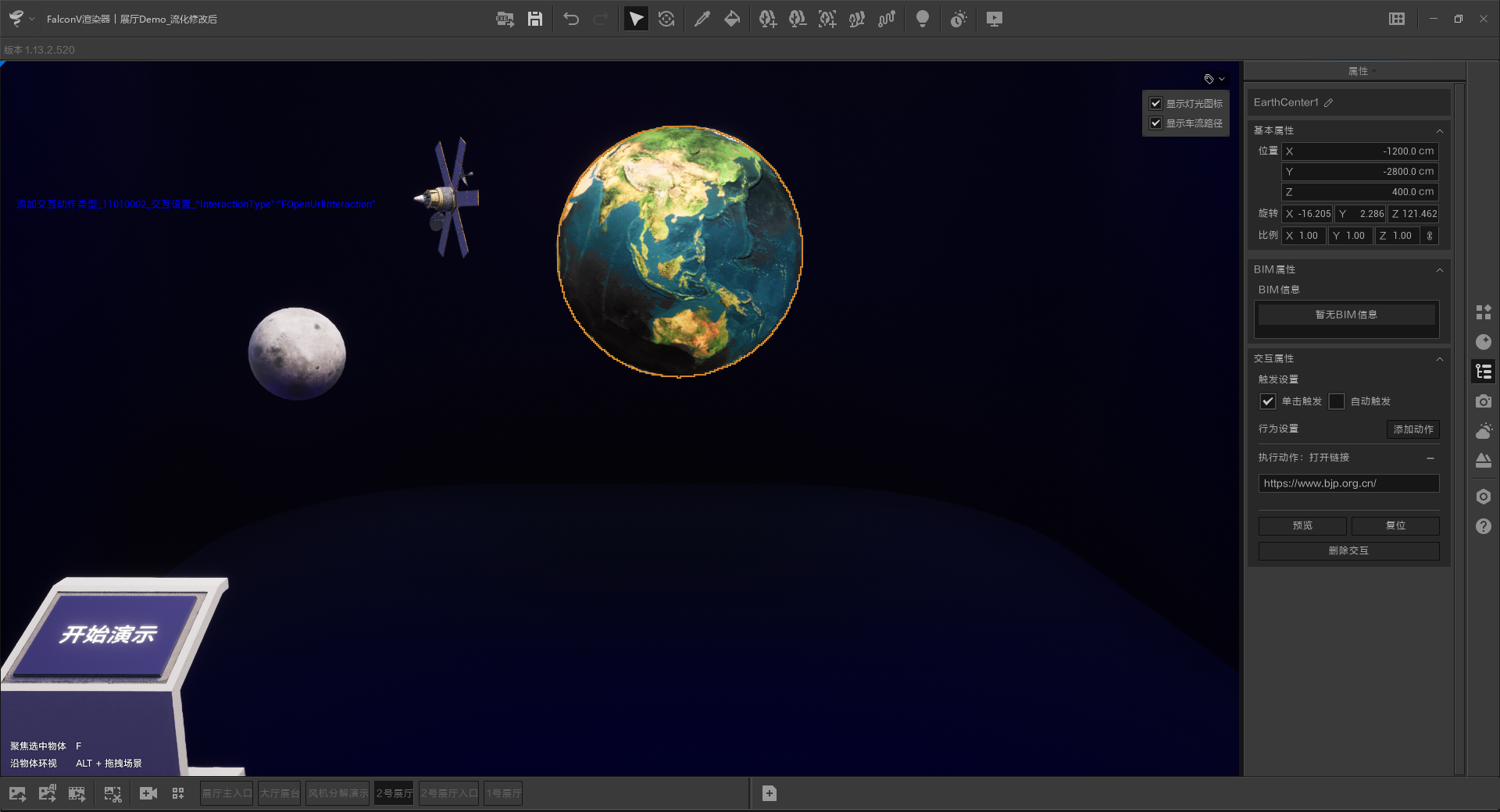Uncheck the 显示灯光图标 checkbox
This screenshot has height=812, width=1500.
1156,104
